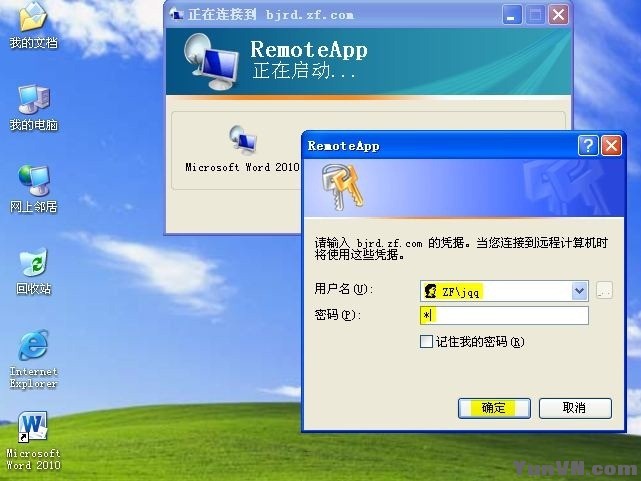Select the 网上邻居 desktop icon

34,189
